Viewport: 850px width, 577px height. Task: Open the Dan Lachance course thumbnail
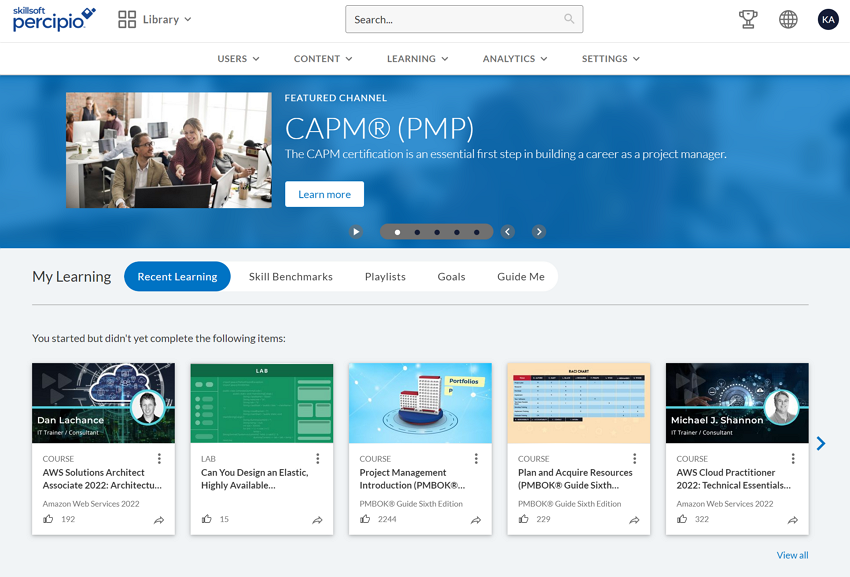pyautogui.click(x=104, y=403)
